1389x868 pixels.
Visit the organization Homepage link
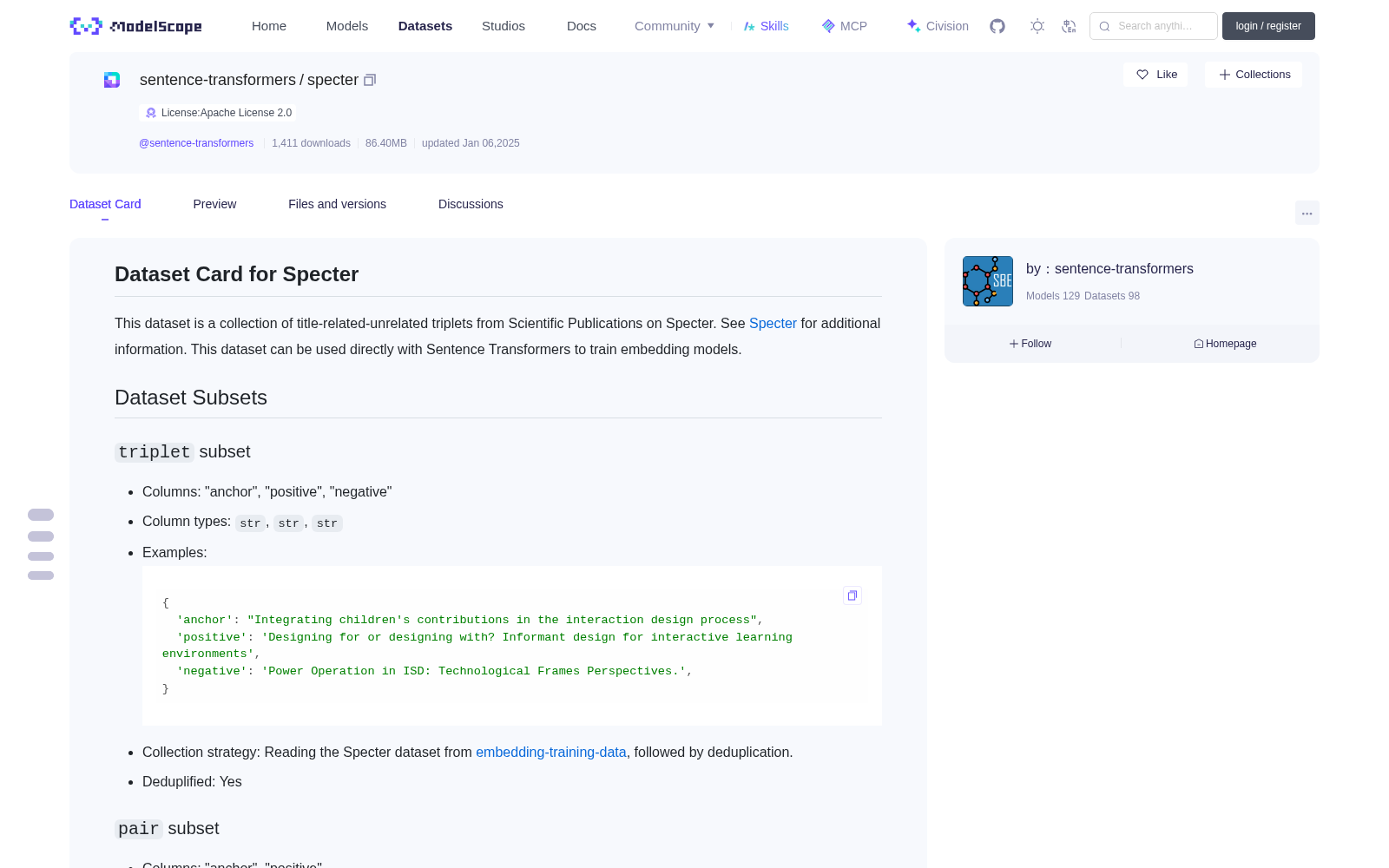pos(1225,344)
